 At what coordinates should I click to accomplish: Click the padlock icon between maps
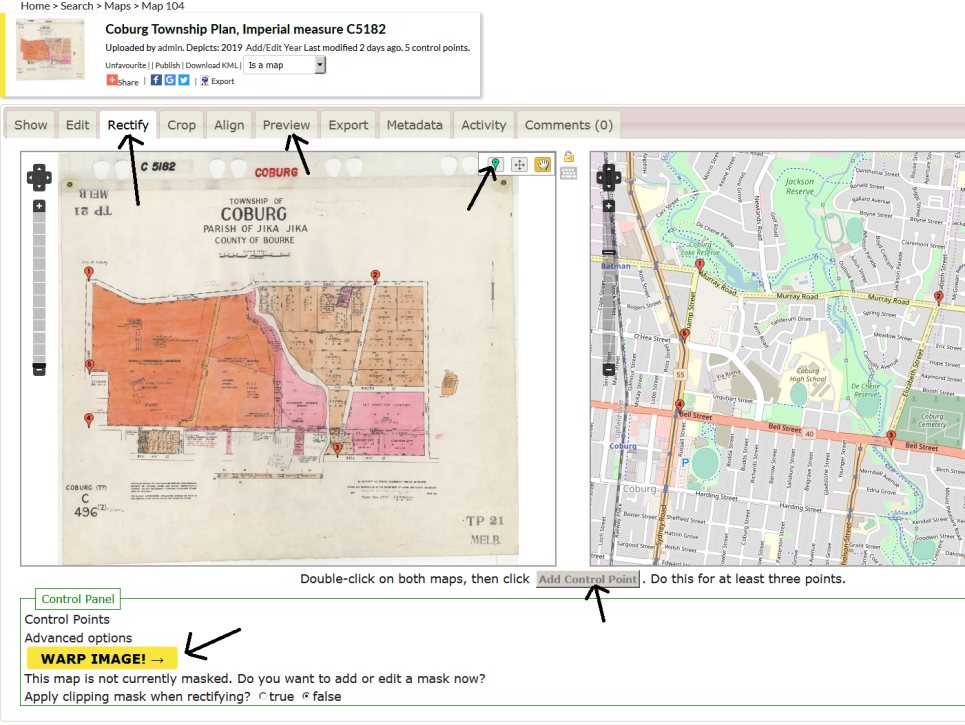click(x=568, y=157)
